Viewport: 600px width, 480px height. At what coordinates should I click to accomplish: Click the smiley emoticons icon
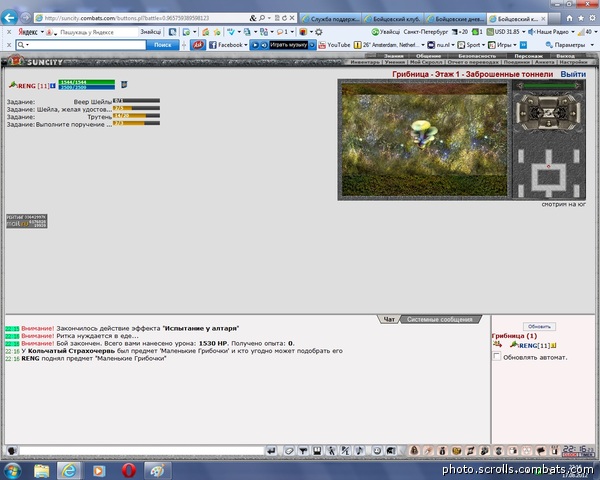377,451
